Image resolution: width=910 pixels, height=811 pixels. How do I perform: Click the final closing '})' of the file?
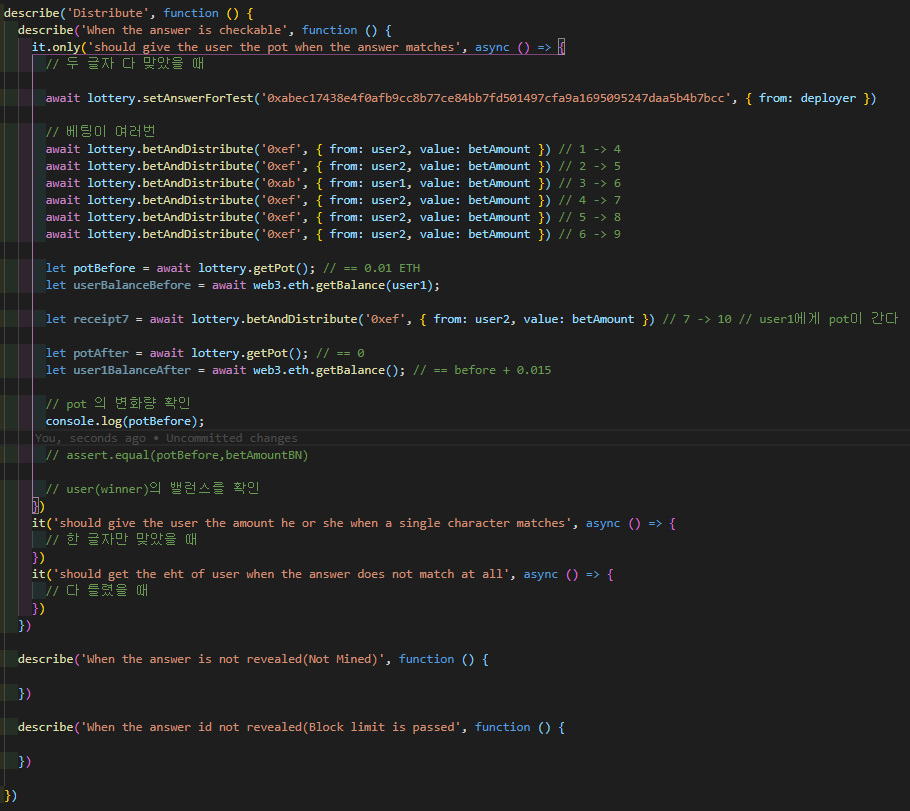tap(10, 795)
